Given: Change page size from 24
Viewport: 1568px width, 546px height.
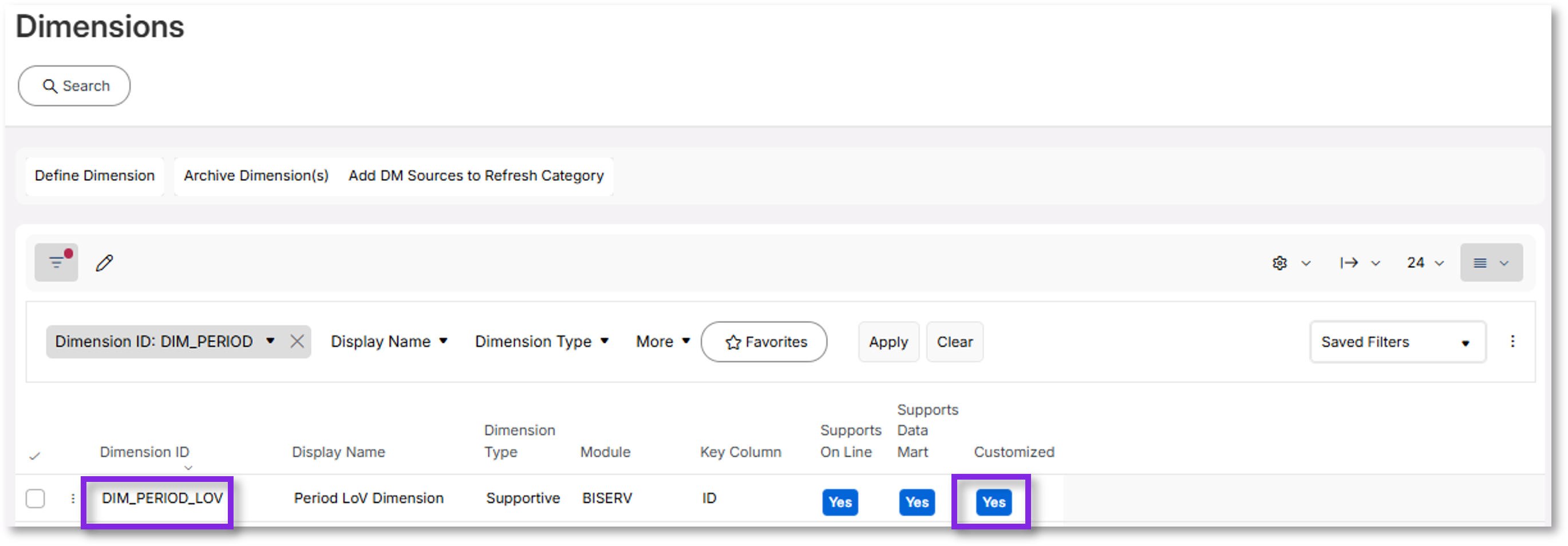Looking at the screenshot, I should pos(1425,262).
